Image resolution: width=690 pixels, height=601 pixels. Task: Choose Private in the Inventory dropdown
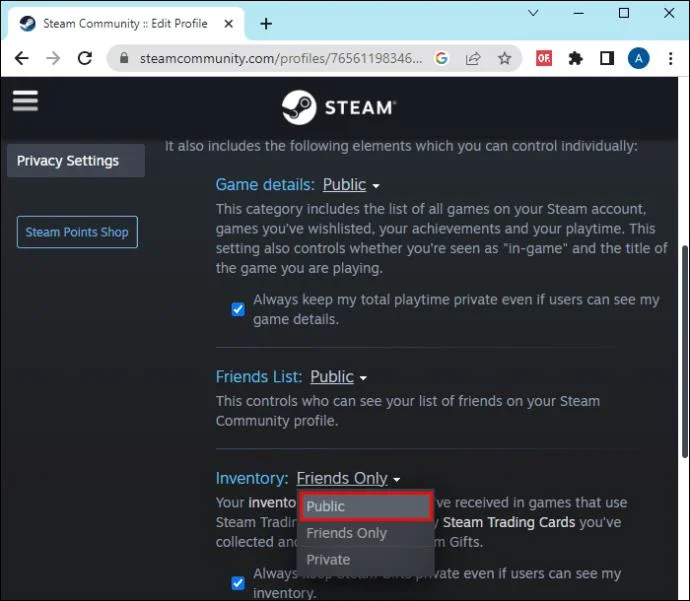pyautogui.click(x=365, y=560)
